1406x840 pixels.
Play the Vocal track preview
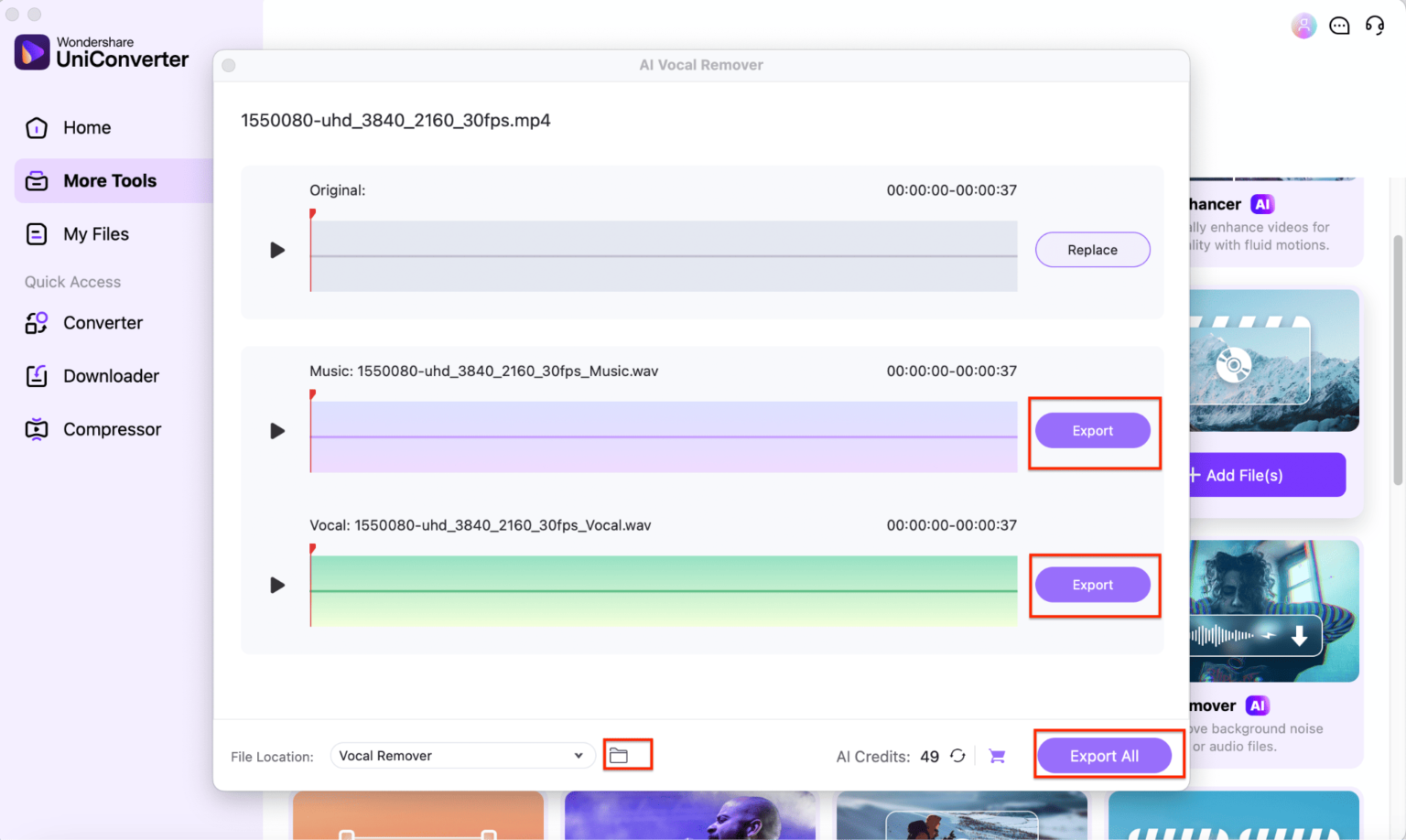[277, 585]
